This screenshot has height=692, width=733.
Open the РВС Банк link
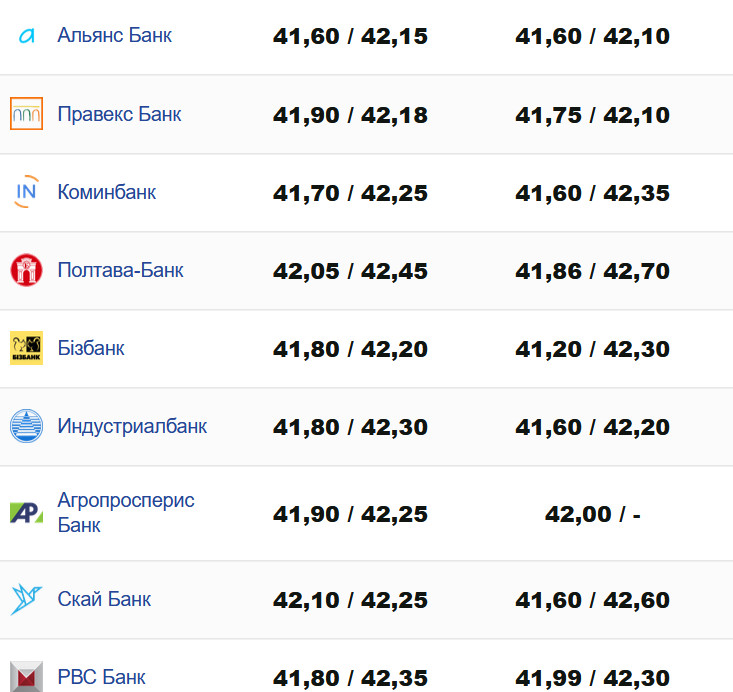[101, 677]
